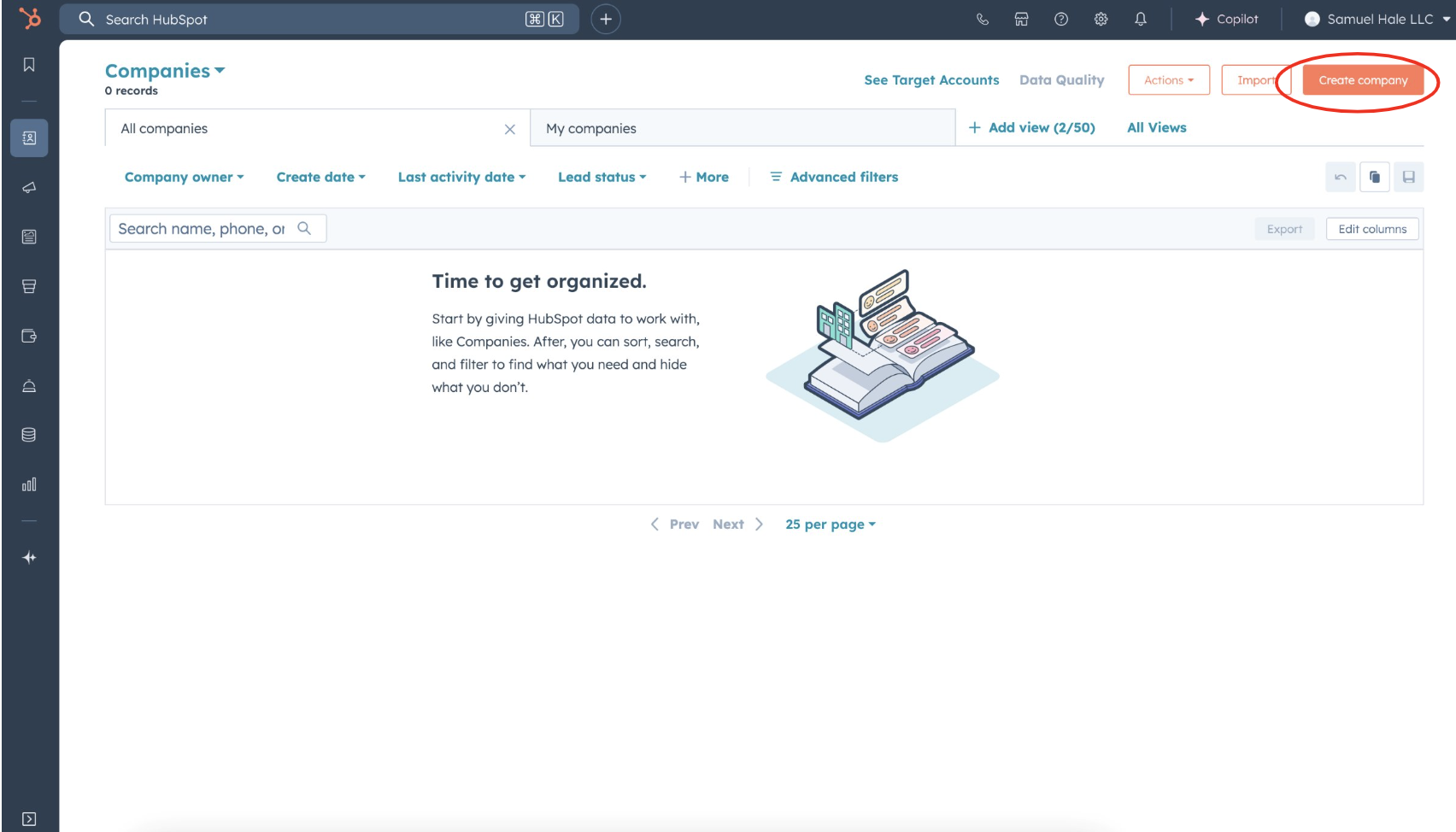Image resolution: width=1456 pixels, height=832 pixels.
Task: Open the Bookmarks sidebar icon
Action: (x=29, y=65)
